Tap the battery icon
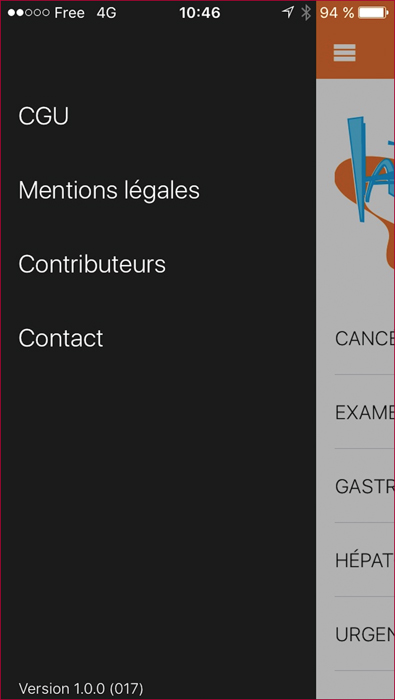Image resolution: width=395 pixels, height=700 pixels. tap(374, 13)
